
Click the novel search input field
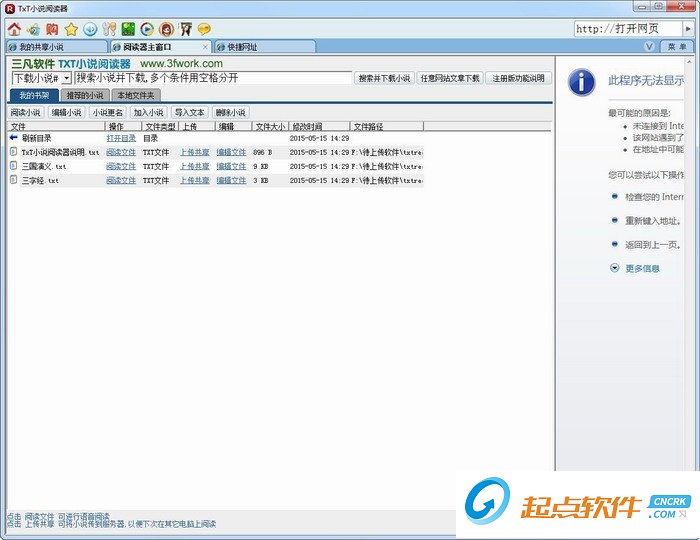213,78
